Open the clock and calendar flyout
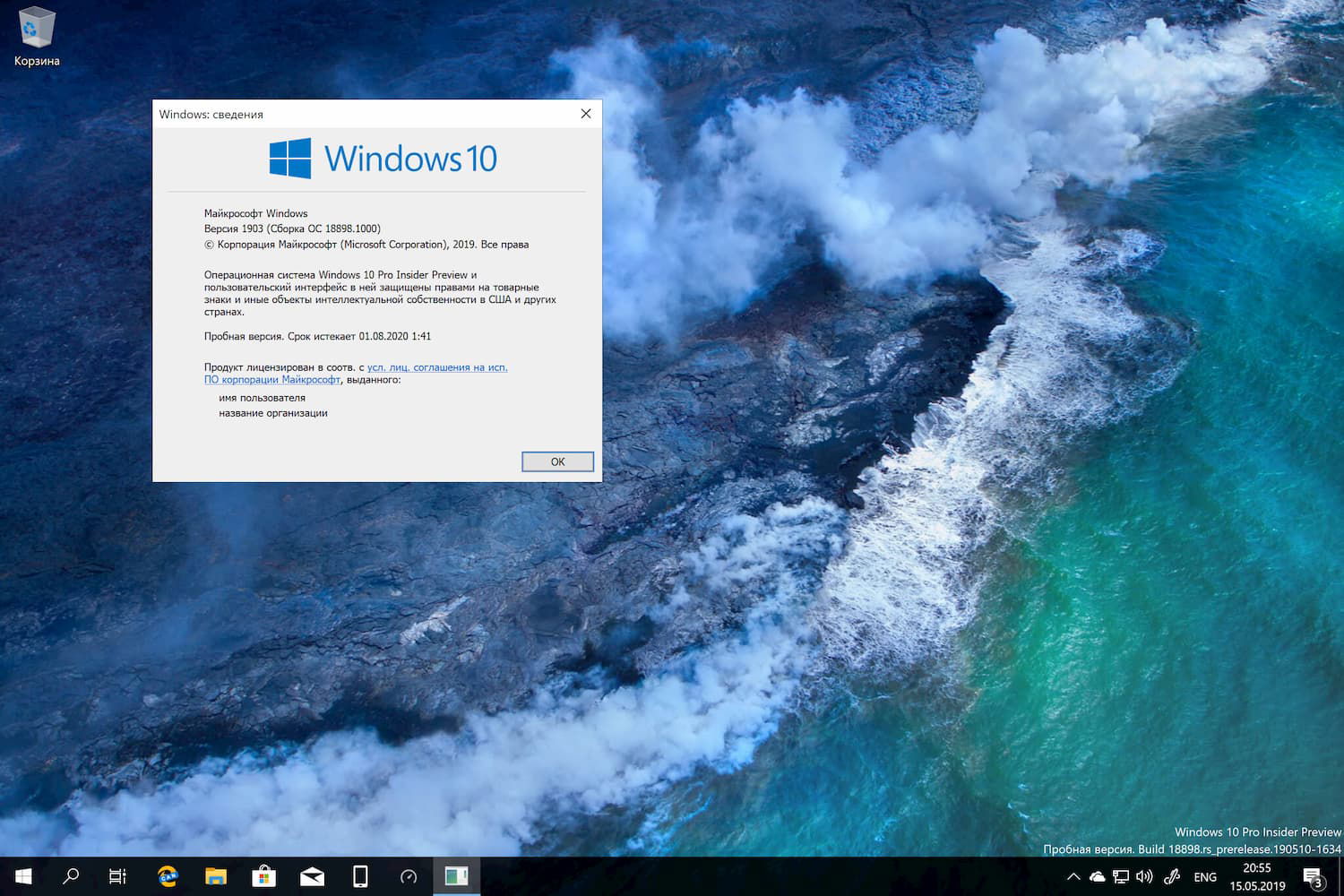Image resolution: width=1344 pixels, height=896 pixels. pos(1256,876)
